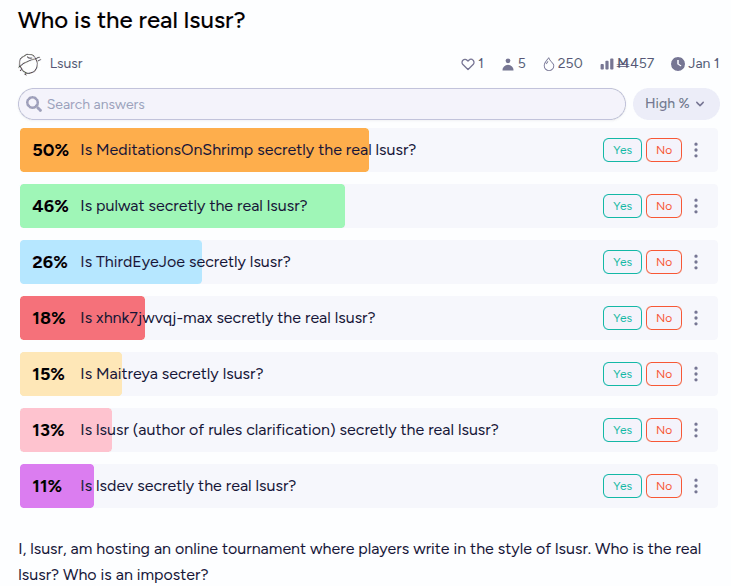This screenshot has width=731, height=586.
Task: Bet Yes on ThirdEyeJoe answer
Action: 622,262
